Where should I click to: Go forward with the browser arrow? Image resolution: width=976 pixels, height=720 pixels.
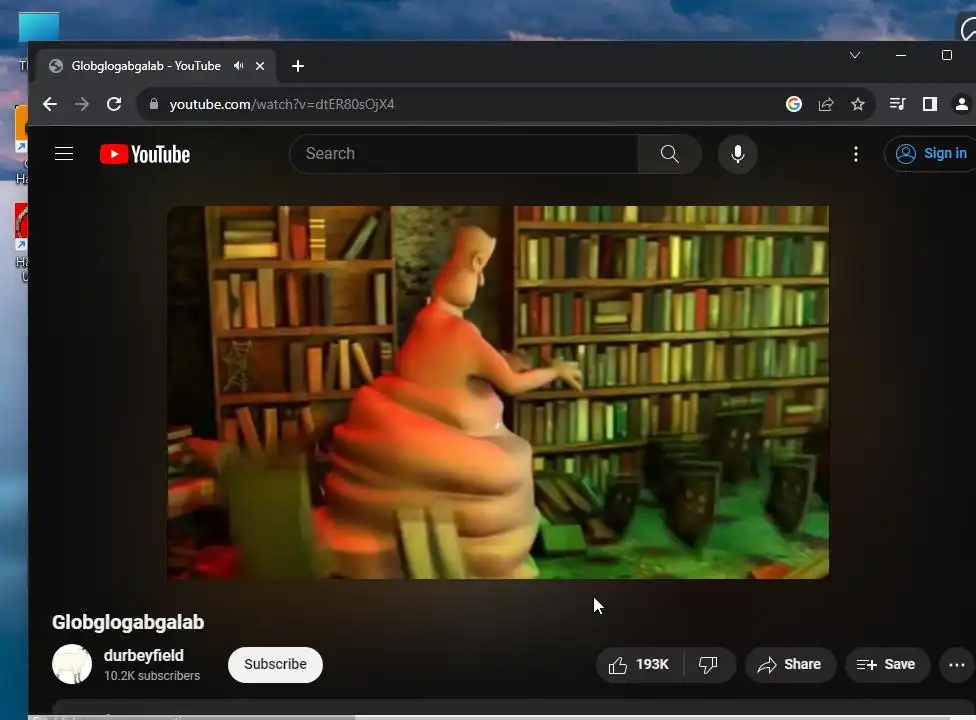pyautogui.click(x=82, y=104)
